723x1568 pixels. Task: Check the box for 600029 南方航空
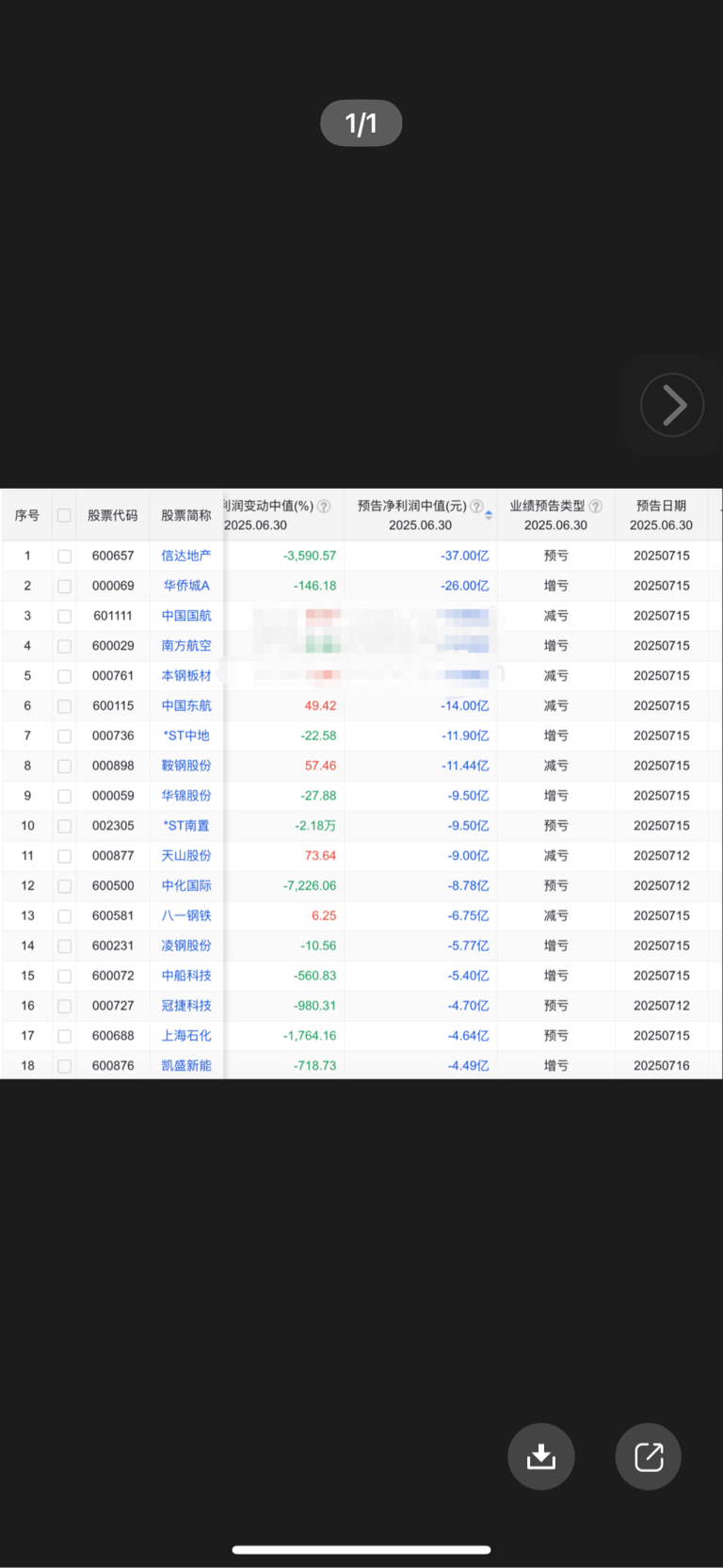(x=64, y=647)
